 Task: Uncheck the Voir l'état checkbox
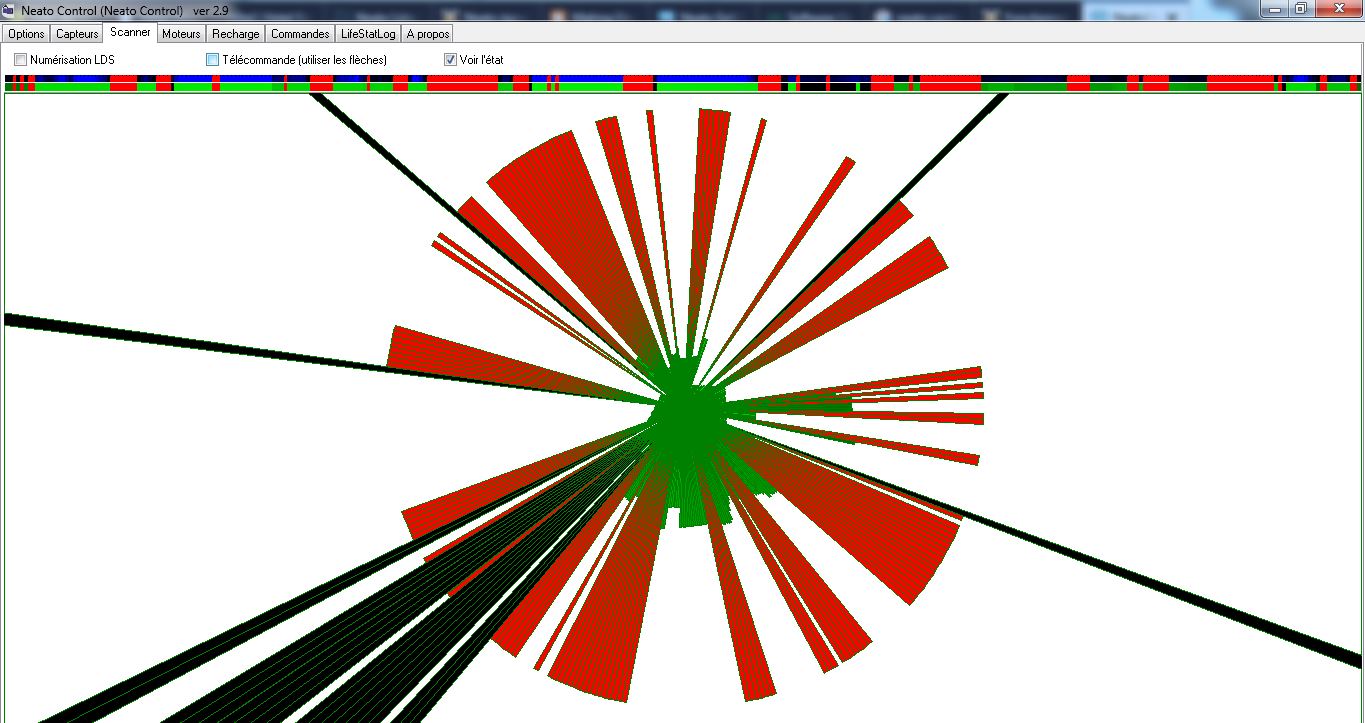[x=450, y=60]
